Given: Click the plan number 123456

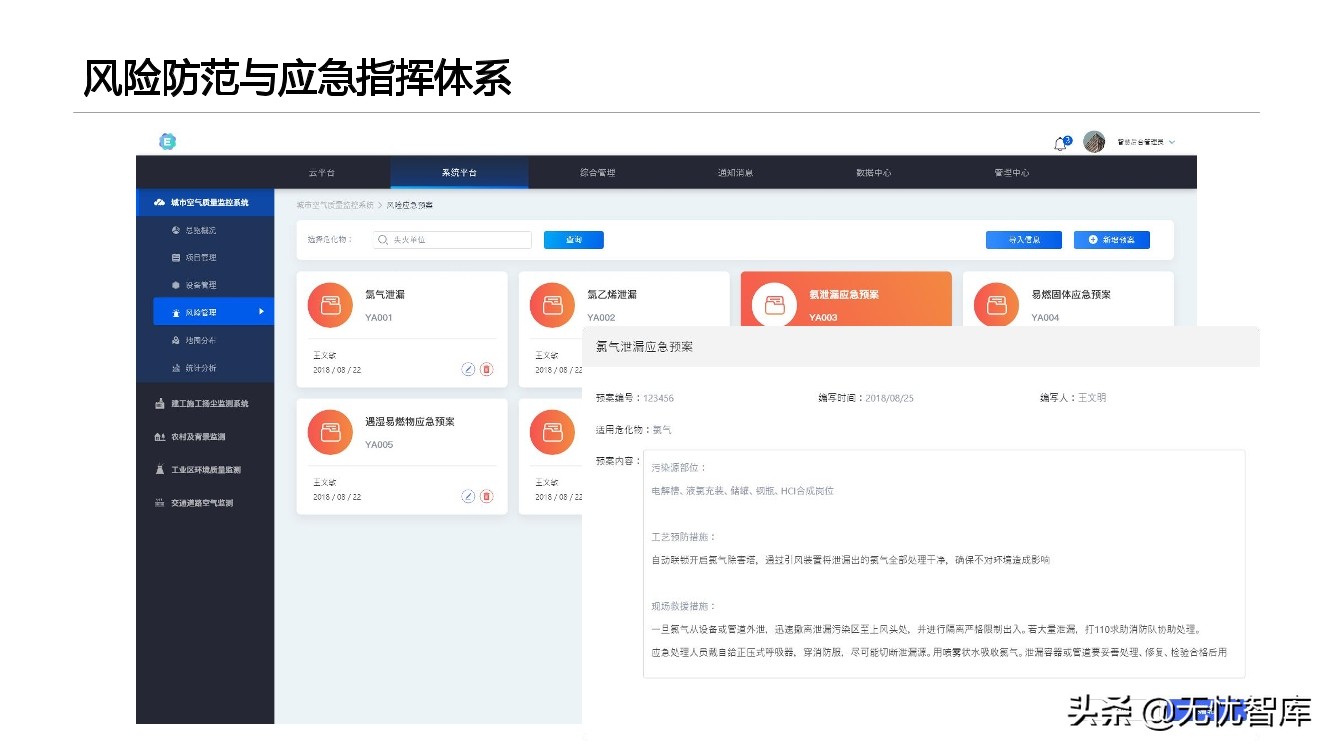Looking at the screenshot, I should click(658, 398).
